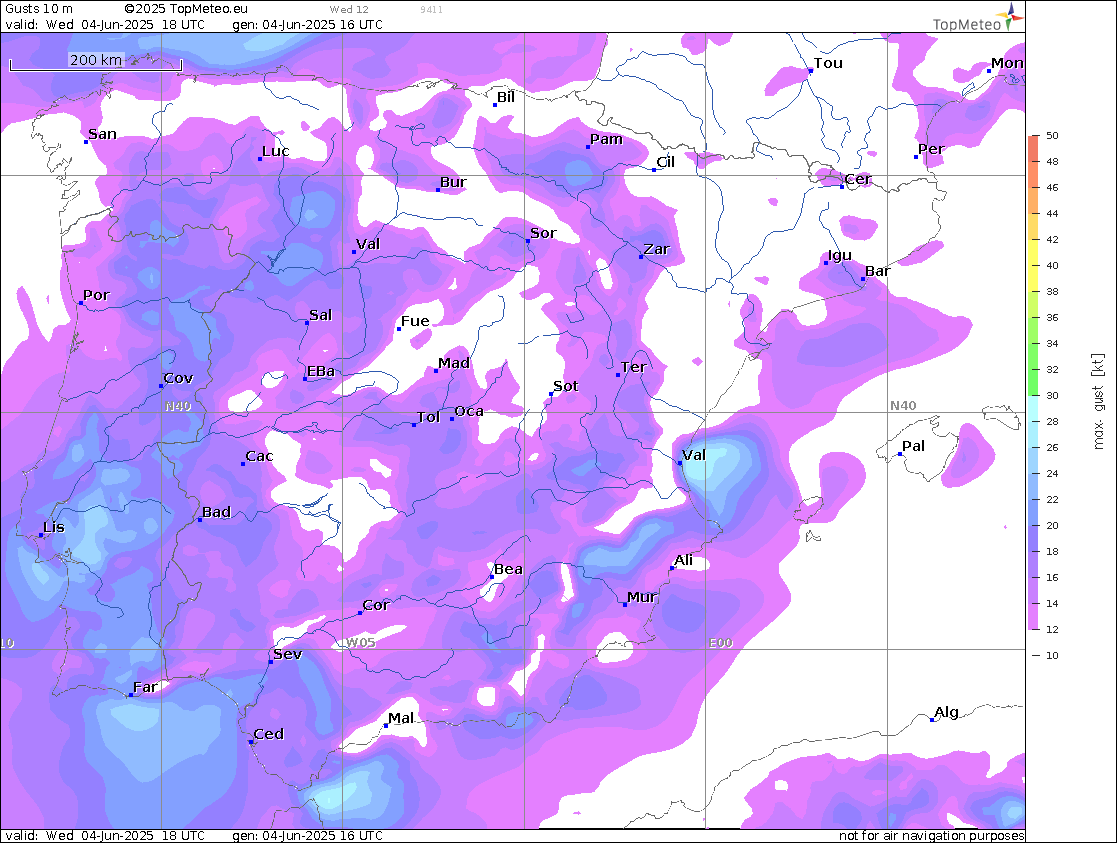The image size is (1117, 843).
Task: Click the "Mur" city label
Action: (642, 597)
